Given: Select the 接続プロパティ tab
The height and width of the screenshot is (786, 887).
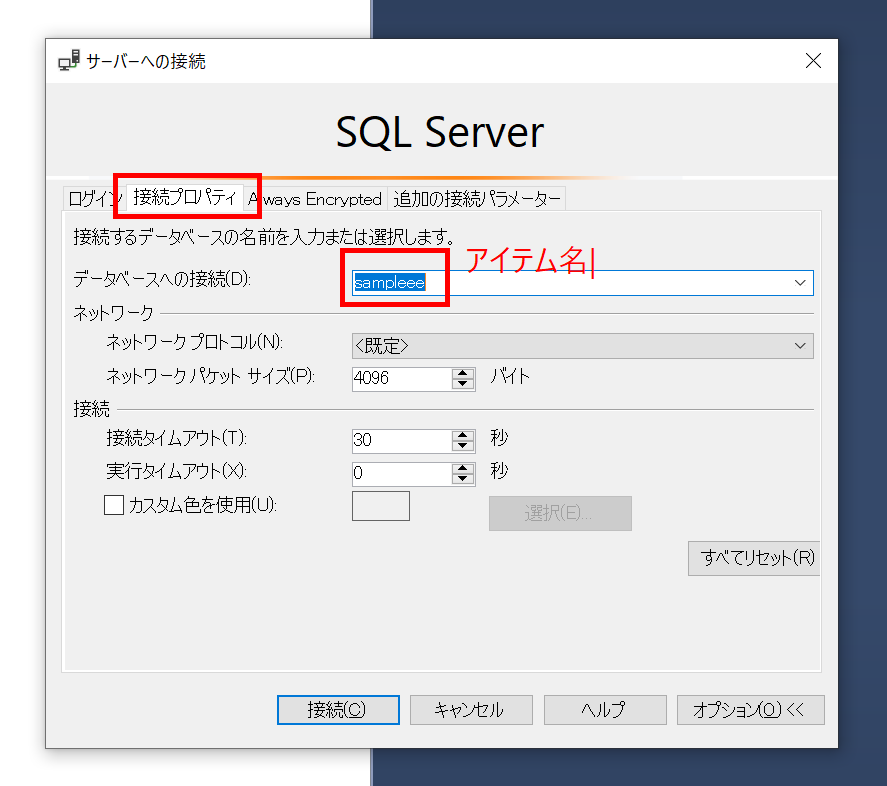Looking at the screenshot, I should tap(184, 197).
